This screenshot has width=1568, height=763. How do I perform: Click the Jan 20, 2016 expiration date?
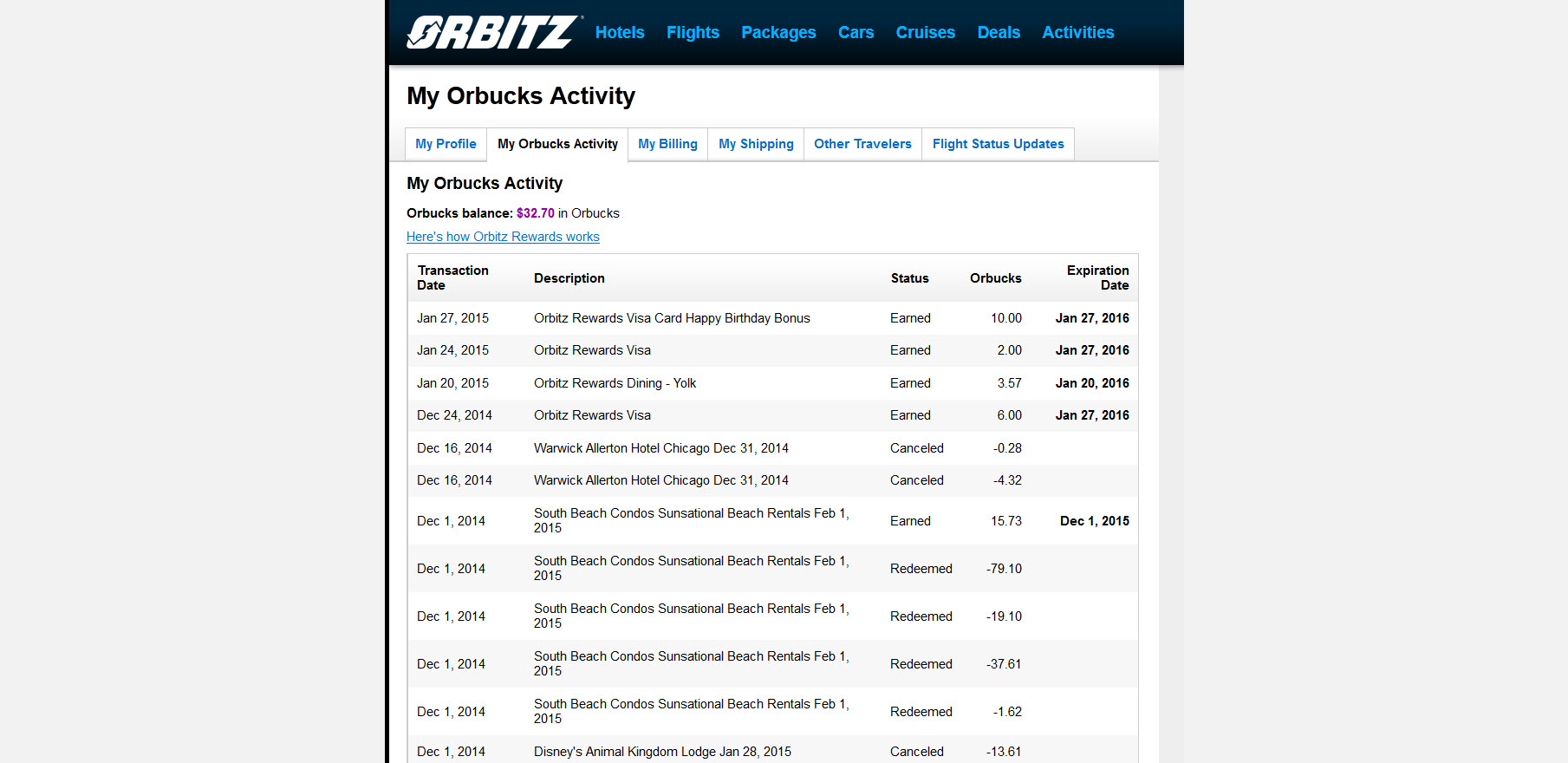click(1092, 383)
